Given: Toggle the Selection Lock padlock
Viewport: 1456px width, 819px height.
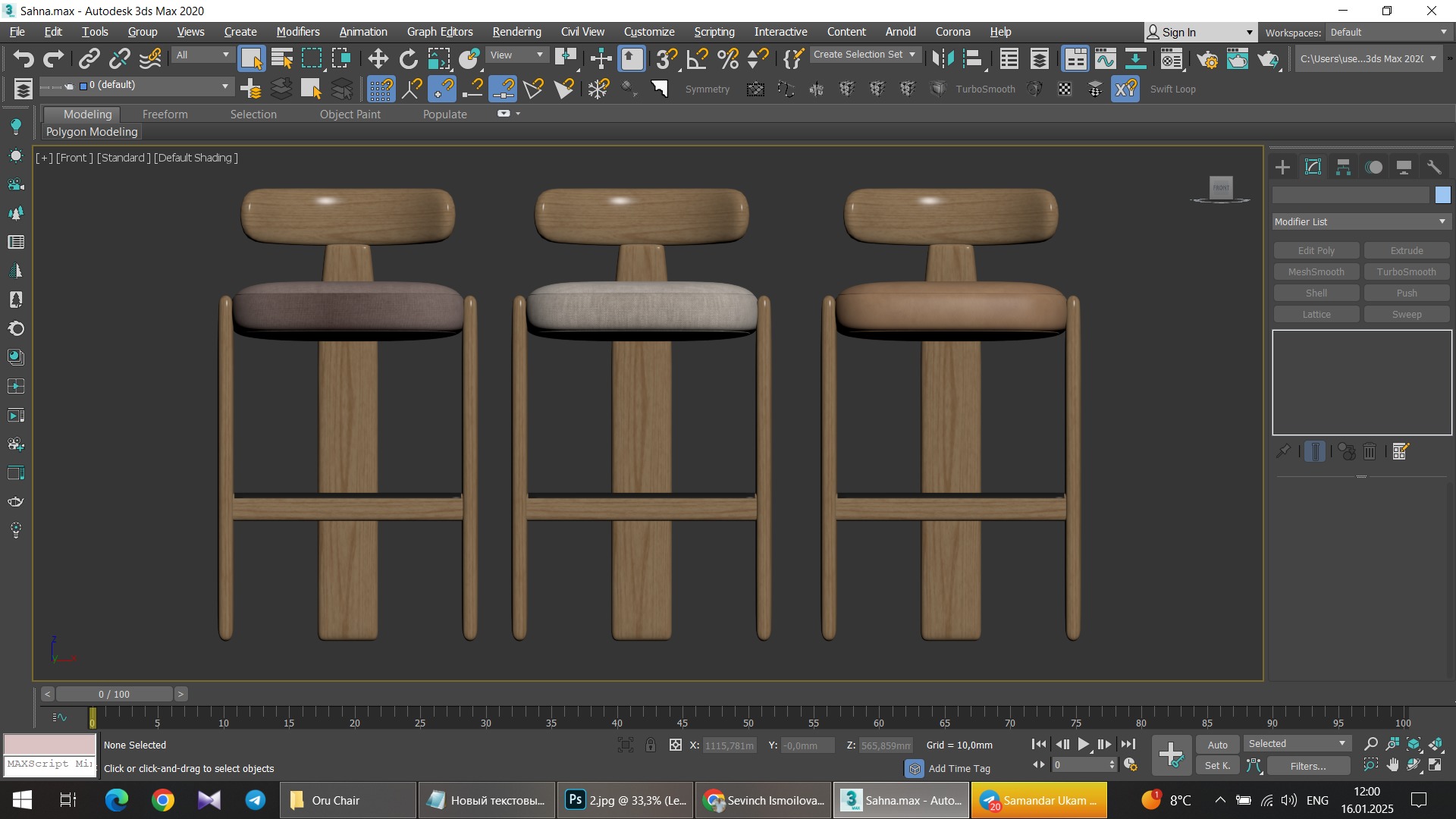Looking at the screenshot, I should (651, 745).
